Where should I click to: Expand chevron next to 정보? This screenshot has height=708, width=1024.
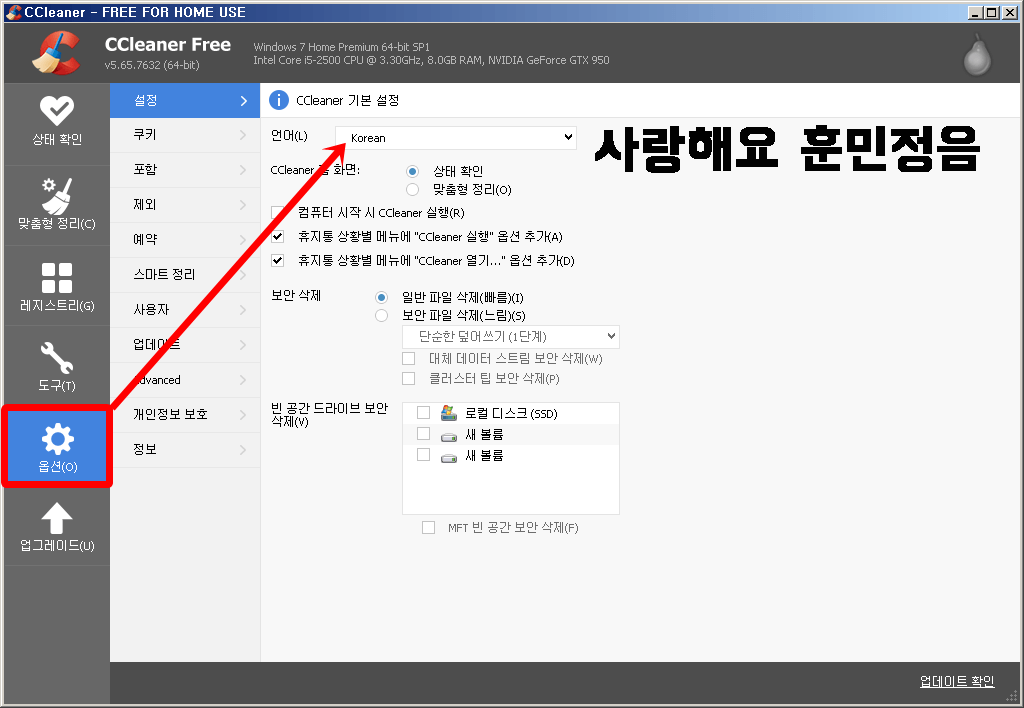click(x=244, y=449)
